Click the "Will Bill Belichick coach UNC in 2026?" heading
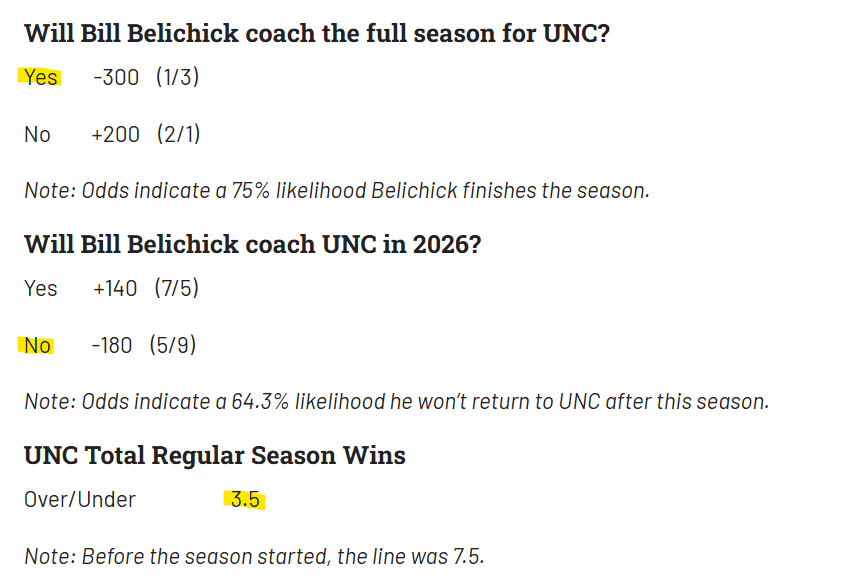 [x=252, y=244]
